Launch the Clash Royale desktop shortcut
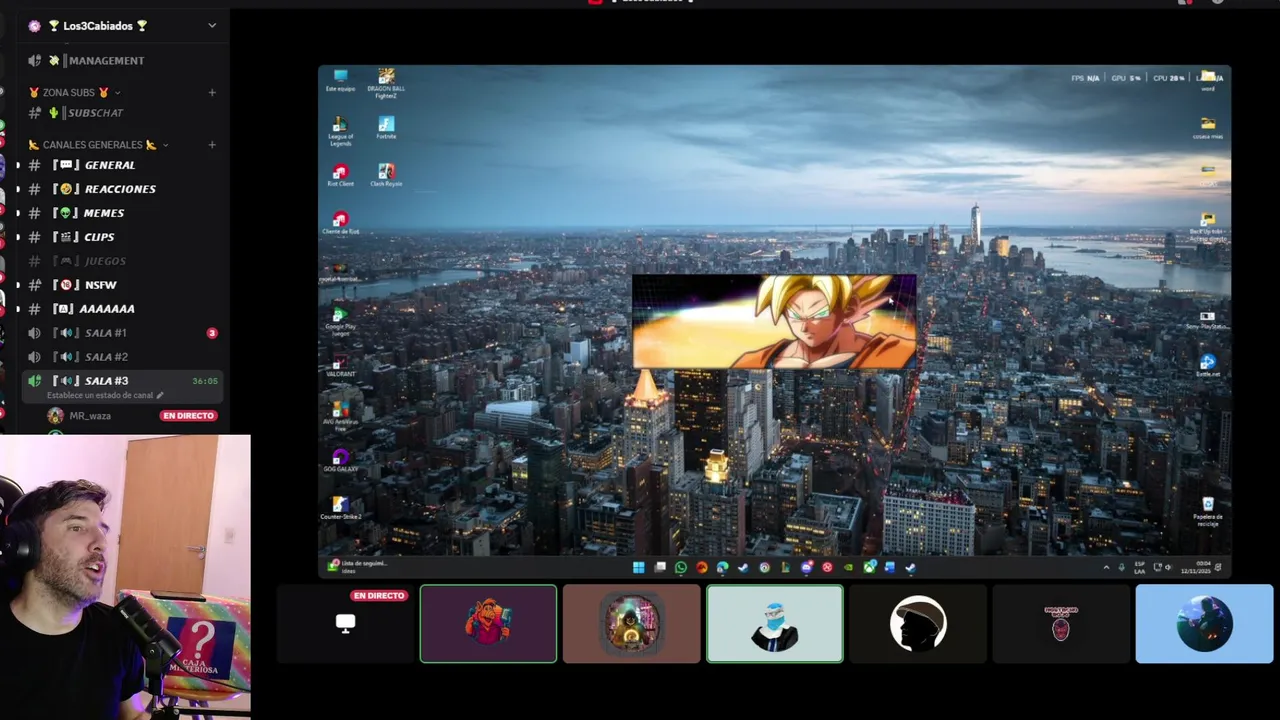This screenshot has height=720, width=1280. 386,176
